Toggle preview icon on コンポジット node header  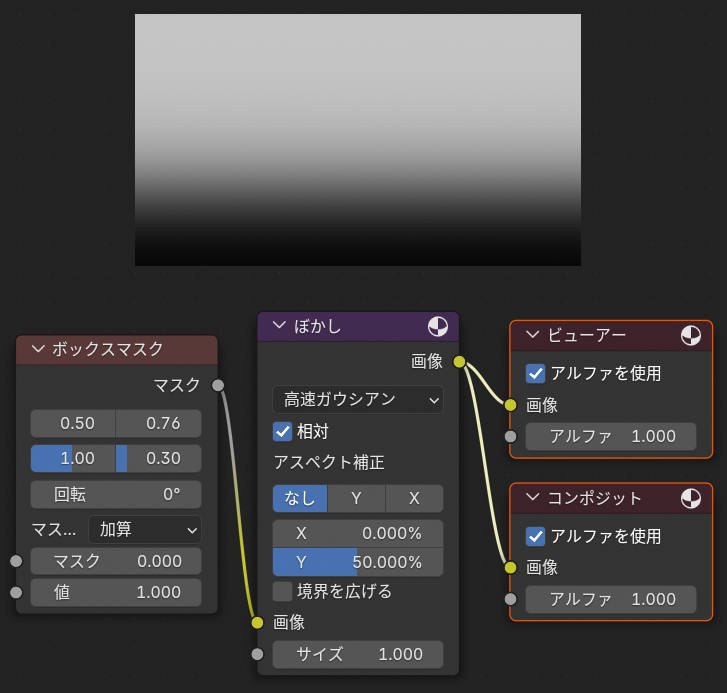(x=691, y=499)
